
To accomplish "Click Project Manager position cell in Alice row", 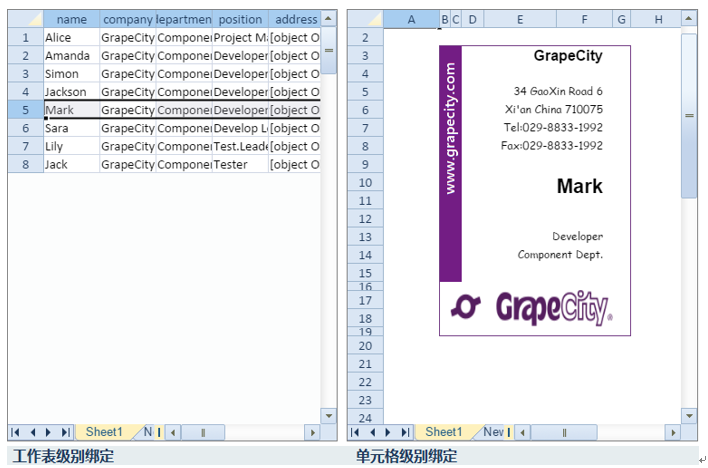I will tap(240, 37).
